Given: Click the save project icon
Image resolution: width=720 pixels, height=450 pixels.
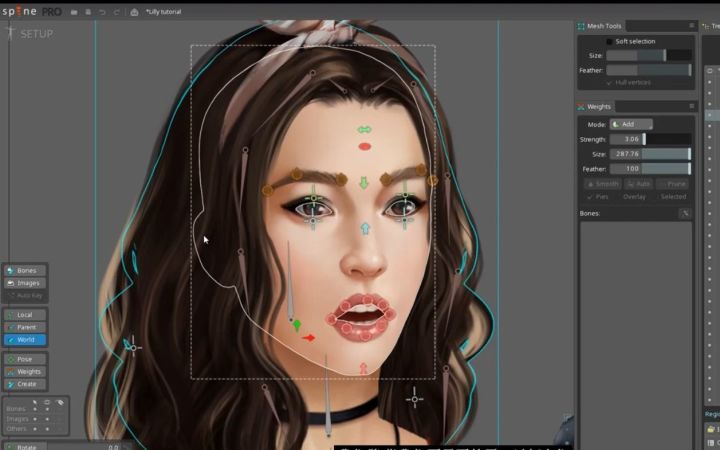Looking at the screenshot, I should [88, 12].
